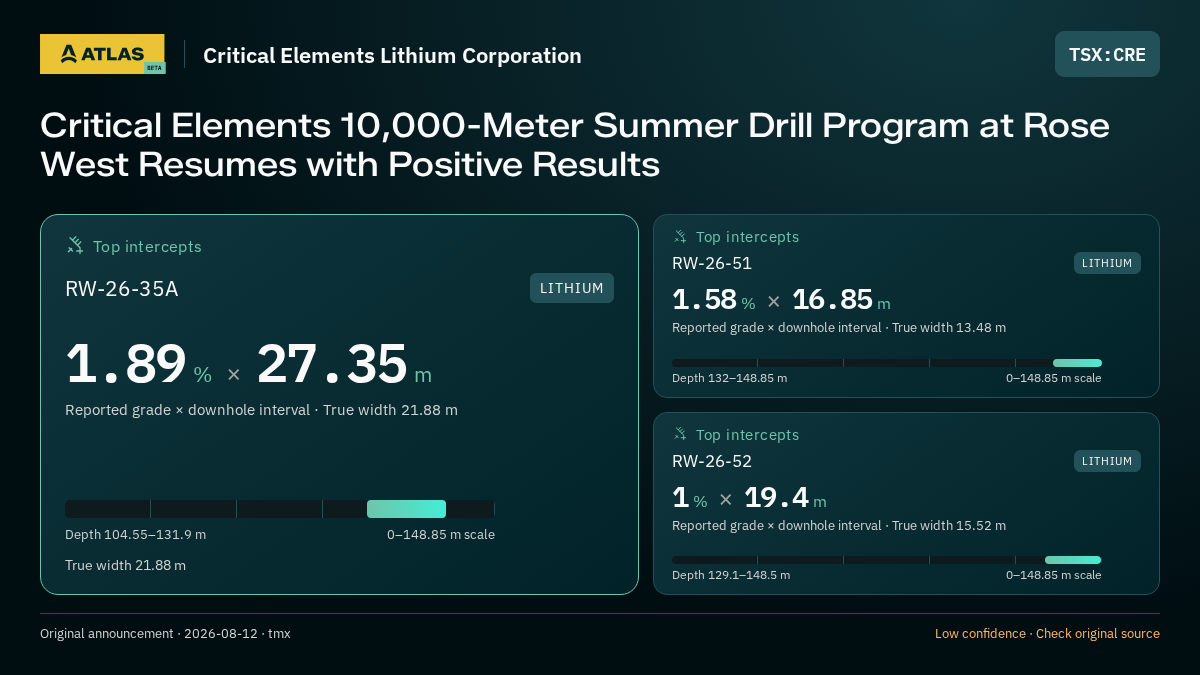Click the 'Top intercepts' label on RW-26-52 card
The width and height of the screenshot is (1200, 675).
point(747,435)
